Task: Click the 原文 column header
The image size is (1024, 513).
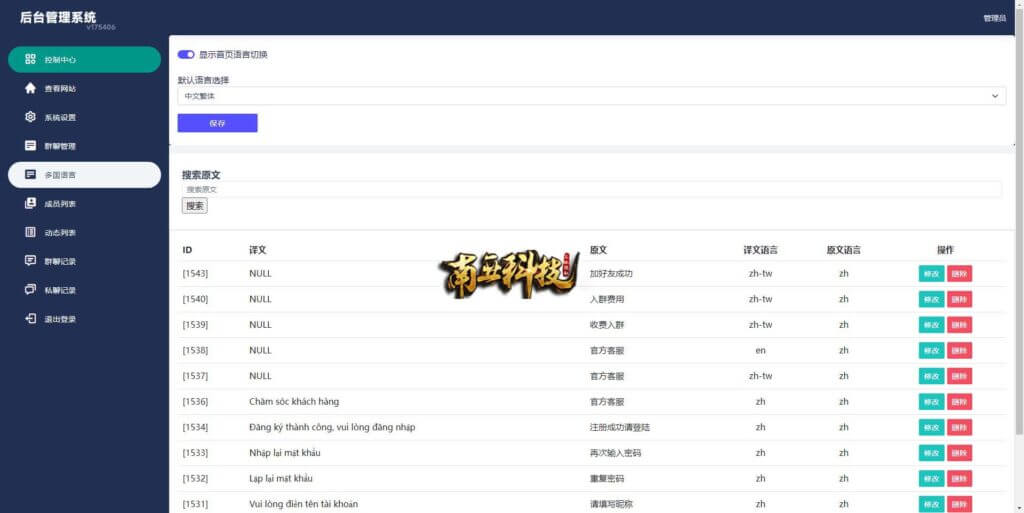Action: pos(598,250)
